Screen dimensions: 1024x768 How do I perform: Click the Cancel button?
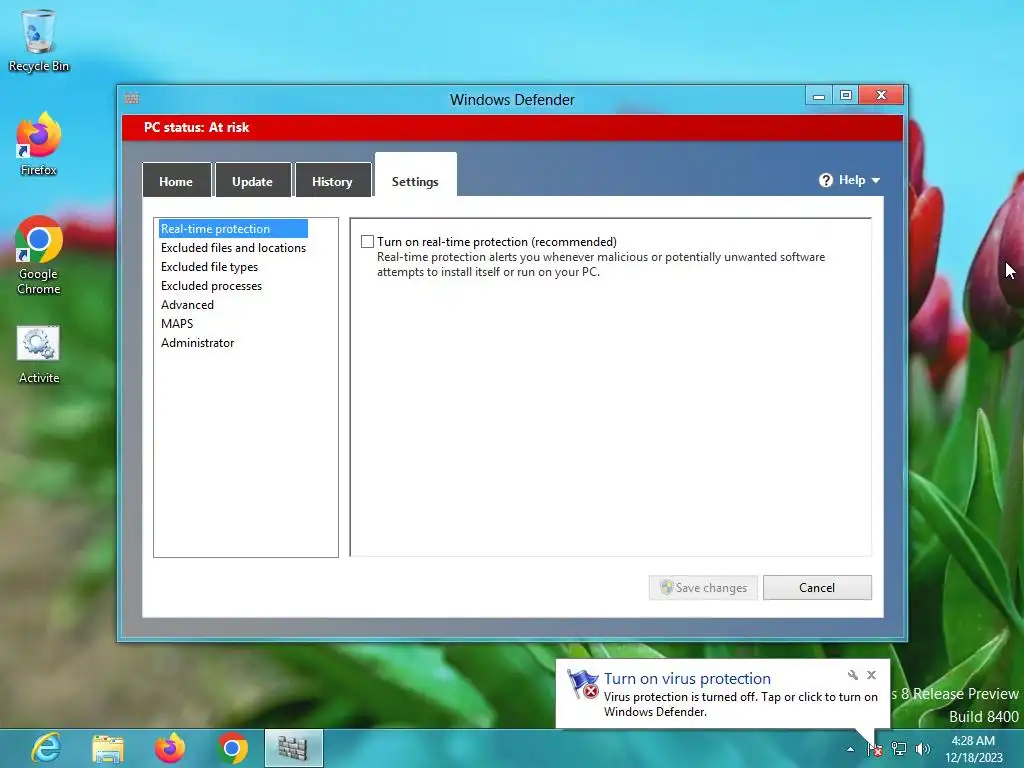(817, 587)
